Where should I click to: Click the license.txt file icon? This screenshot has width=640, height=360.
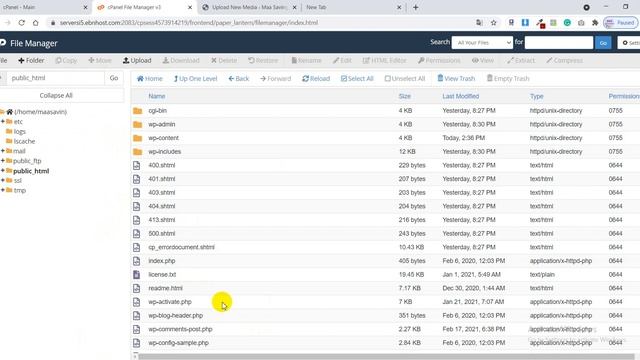click(137, 275)
